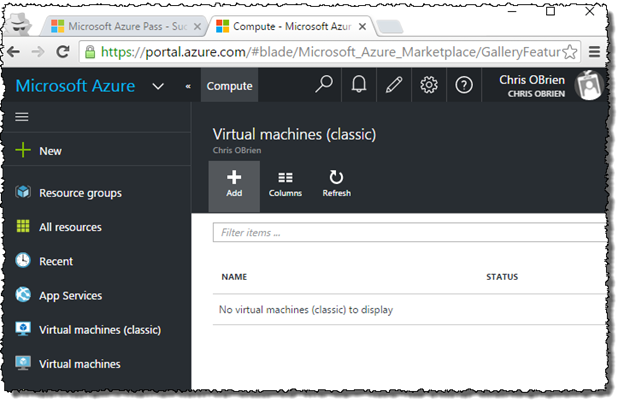Go back in the browser
This screenshot has height=409, width=624.
pos(14,52)
